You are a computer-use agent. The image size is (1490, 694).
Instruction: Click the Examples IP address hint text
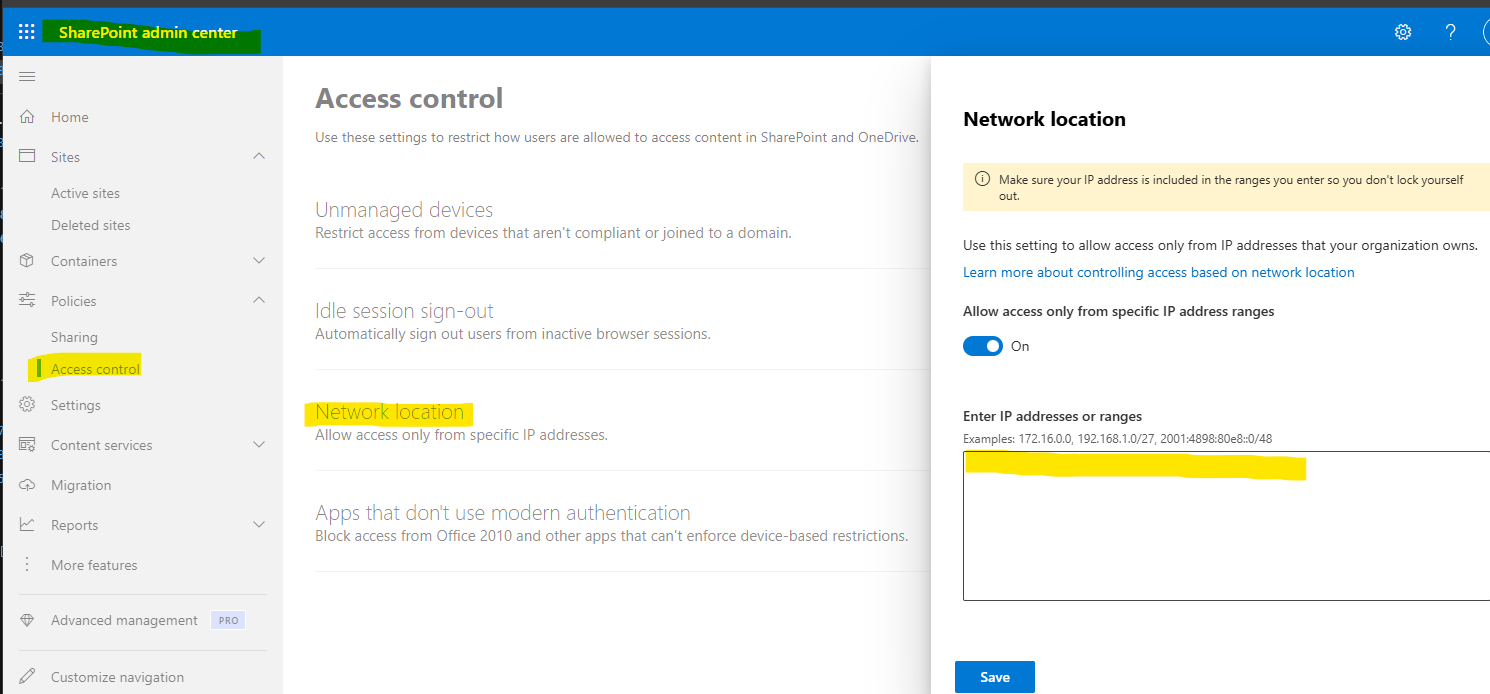pyautogui.click(x=1117, y=439)
